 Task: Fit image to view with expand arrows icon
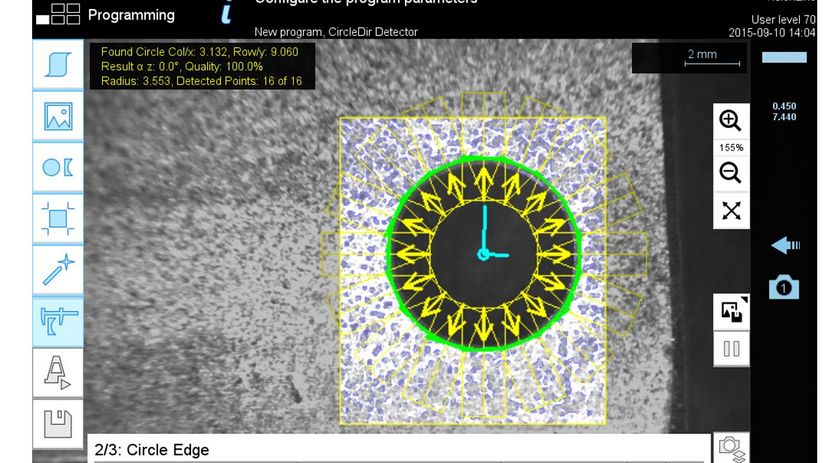coord(730,210)
